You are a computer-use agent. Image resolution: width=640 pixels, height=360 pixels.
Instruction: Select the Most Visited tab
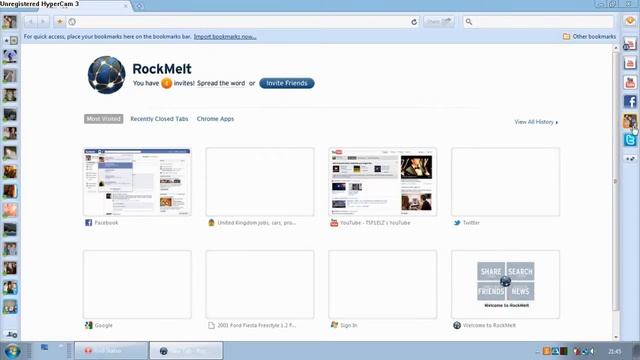coord(103,119)
